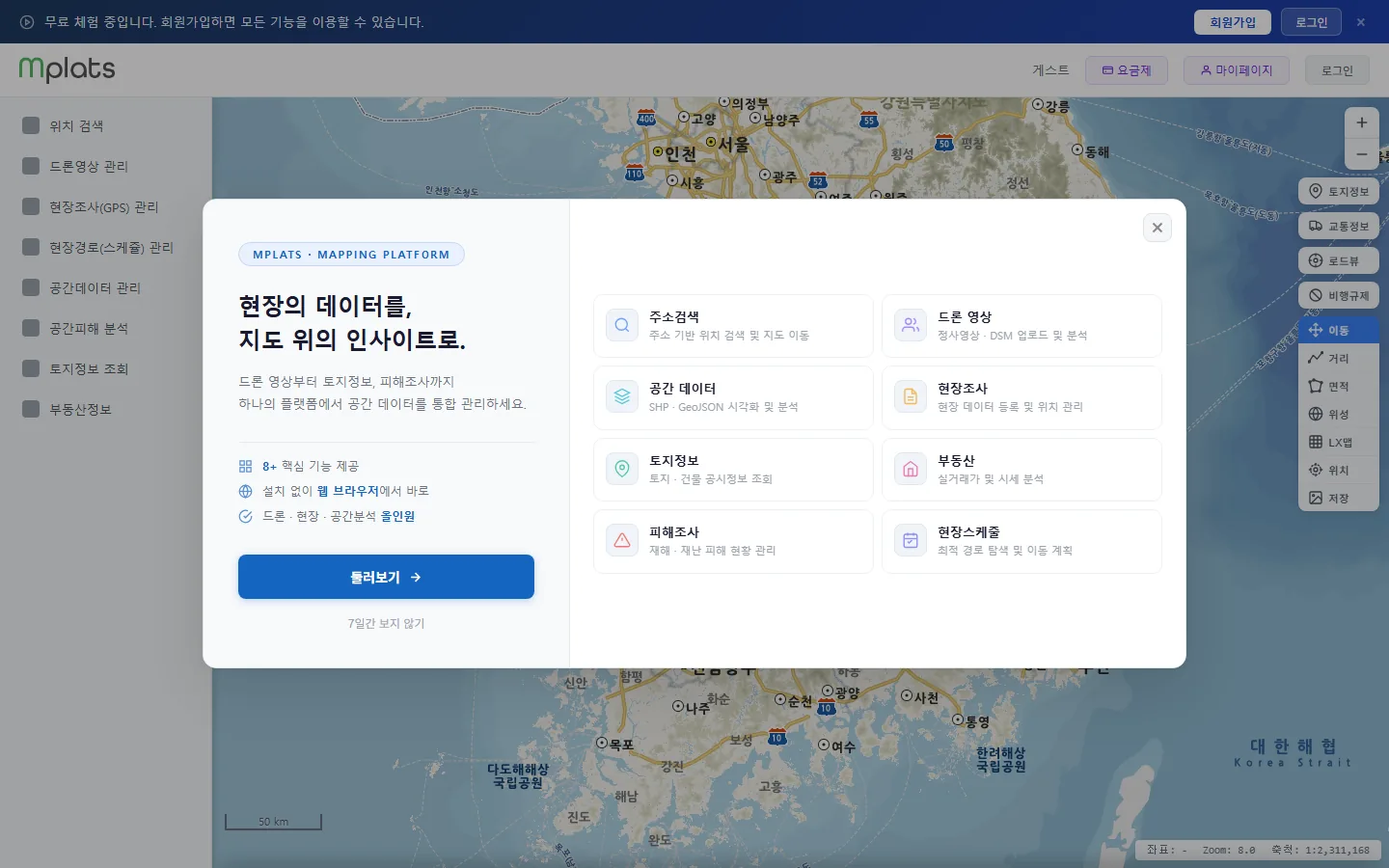Click 로그인 in the header bar
This screenshot has width=1389, height=868.
coord(1337,70)
